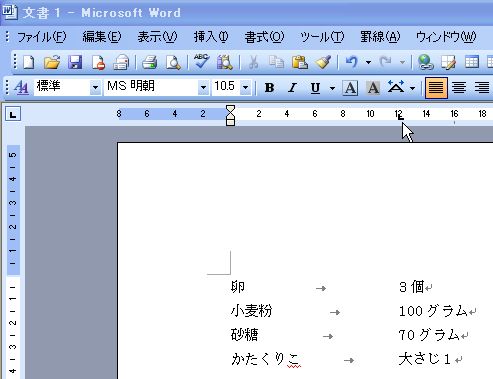Expand the 10.5 font size dropdown
The width and height of the screenshot is (493, 379).
[246, 87]
